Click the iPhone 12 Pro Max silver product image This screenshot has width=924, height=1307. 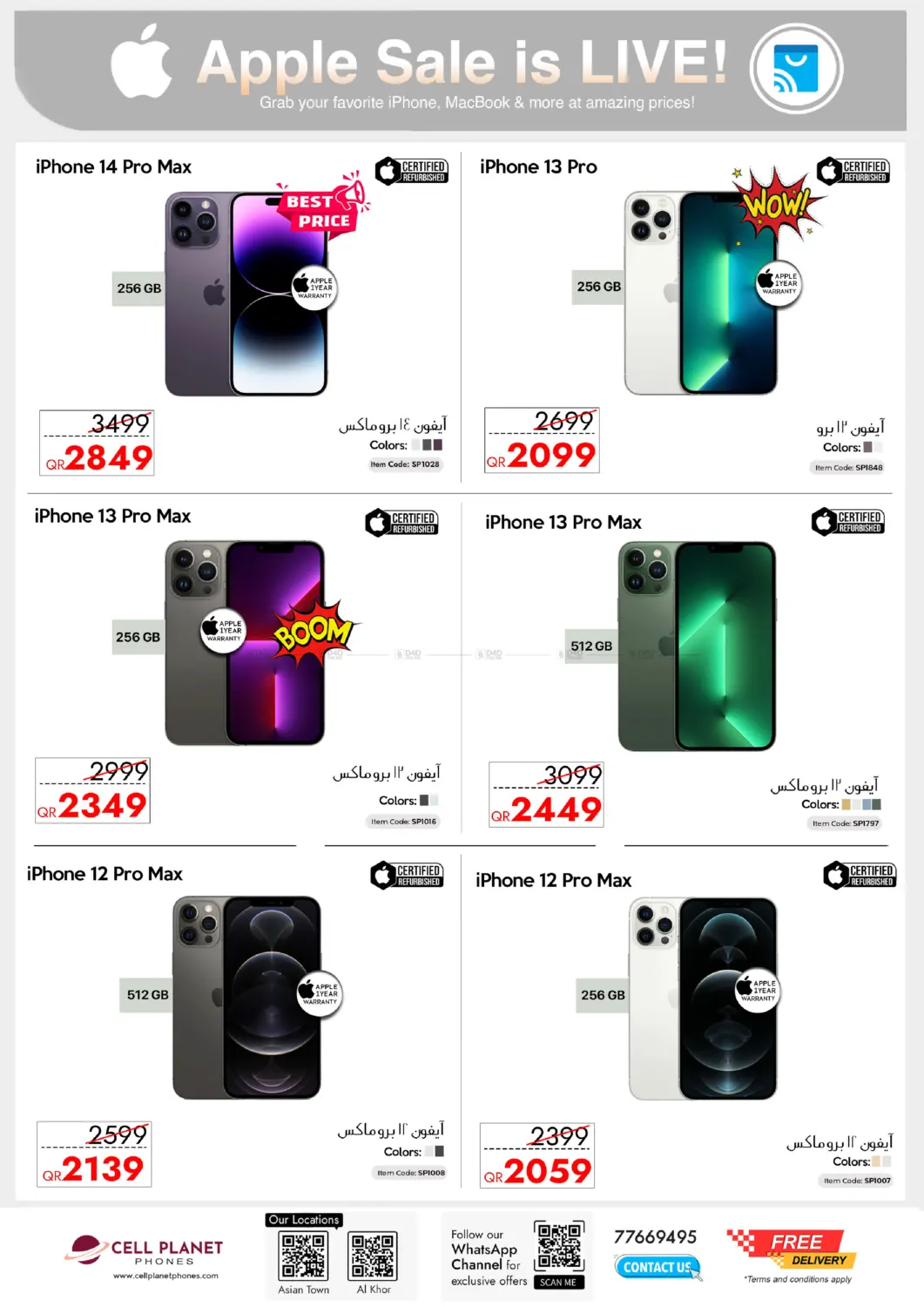[x=703, y=999]
